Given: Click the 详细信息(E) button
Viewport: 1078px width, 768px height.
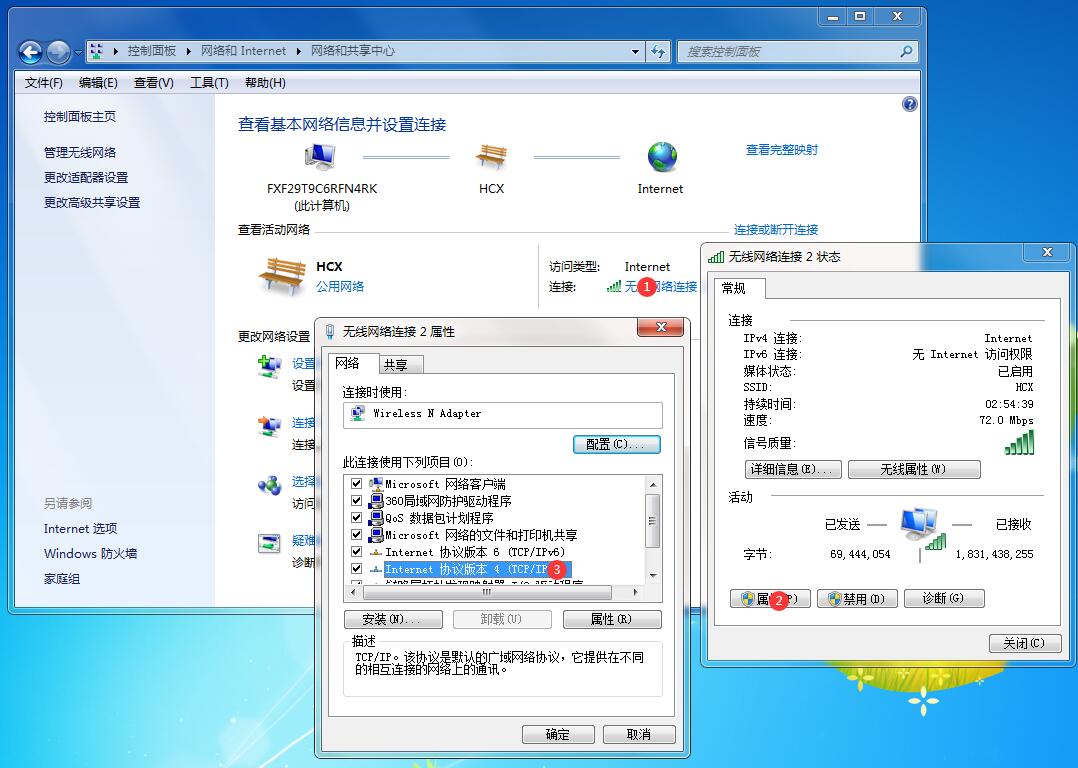Looking at the screenshot, I should (793, 469).
